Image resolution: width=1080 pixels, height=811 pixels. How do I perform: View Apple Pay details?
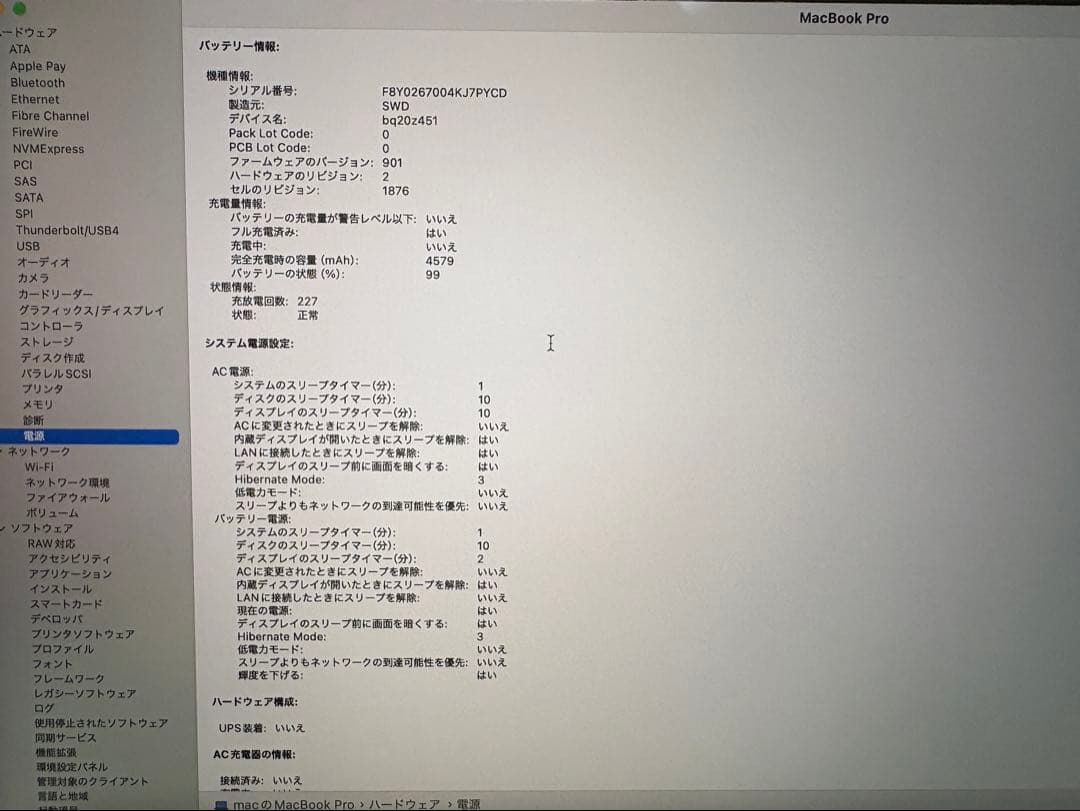pos(39,65)
